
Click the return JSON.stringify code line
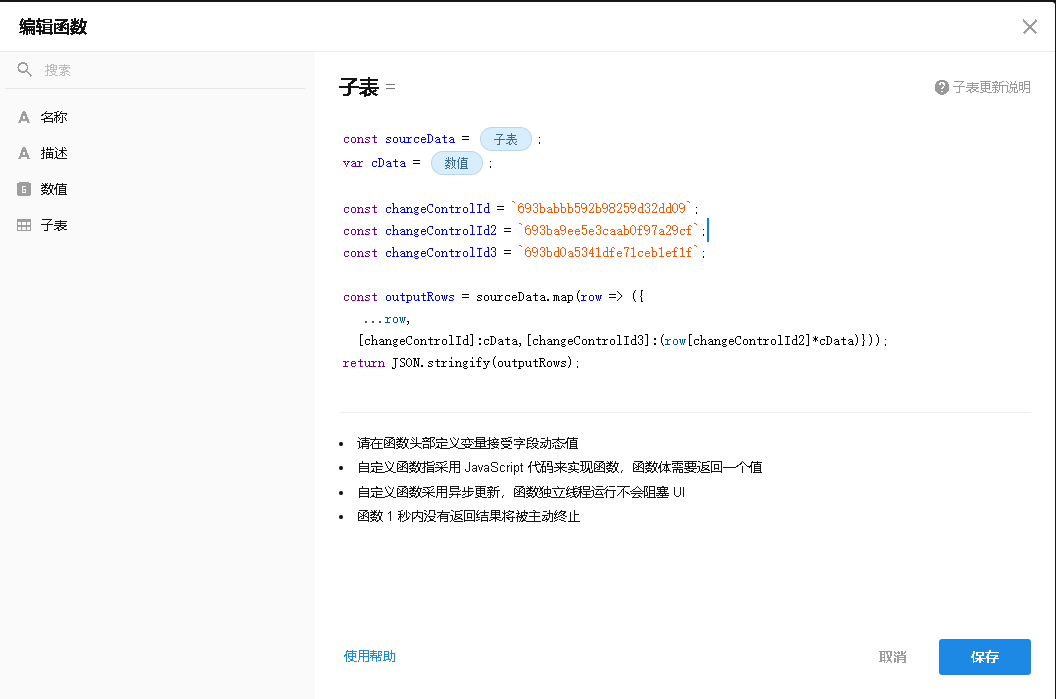461,363
